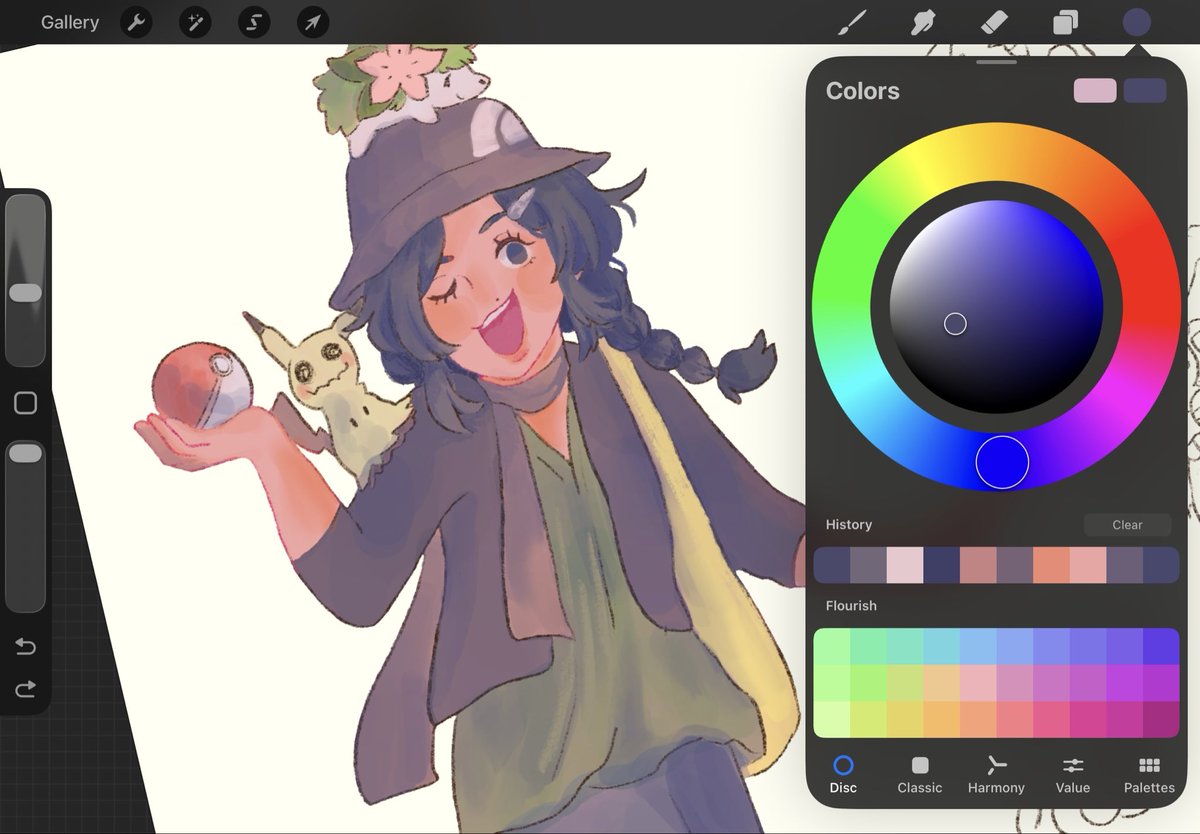Select the dark blue secondary color swatch

pos(1145,91)
